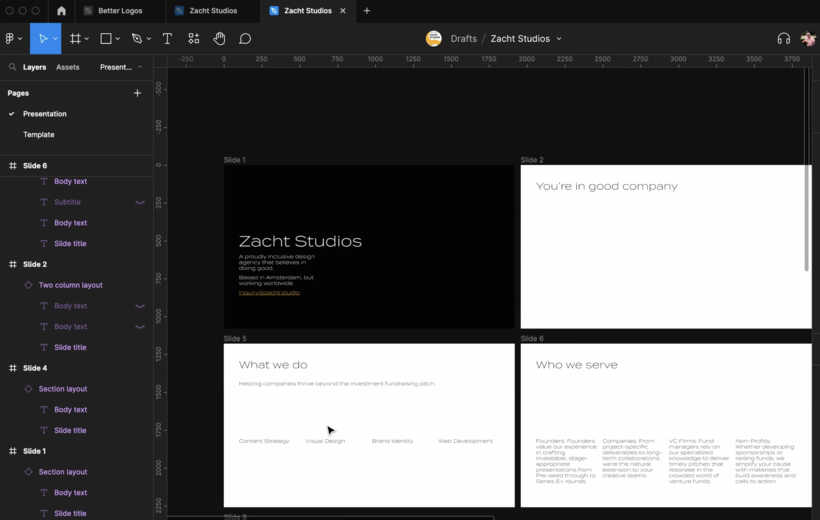This screenshot has height=520, width=820.
Task: Click the Slide 6 frame icon in layers
Action: point(13,165)
